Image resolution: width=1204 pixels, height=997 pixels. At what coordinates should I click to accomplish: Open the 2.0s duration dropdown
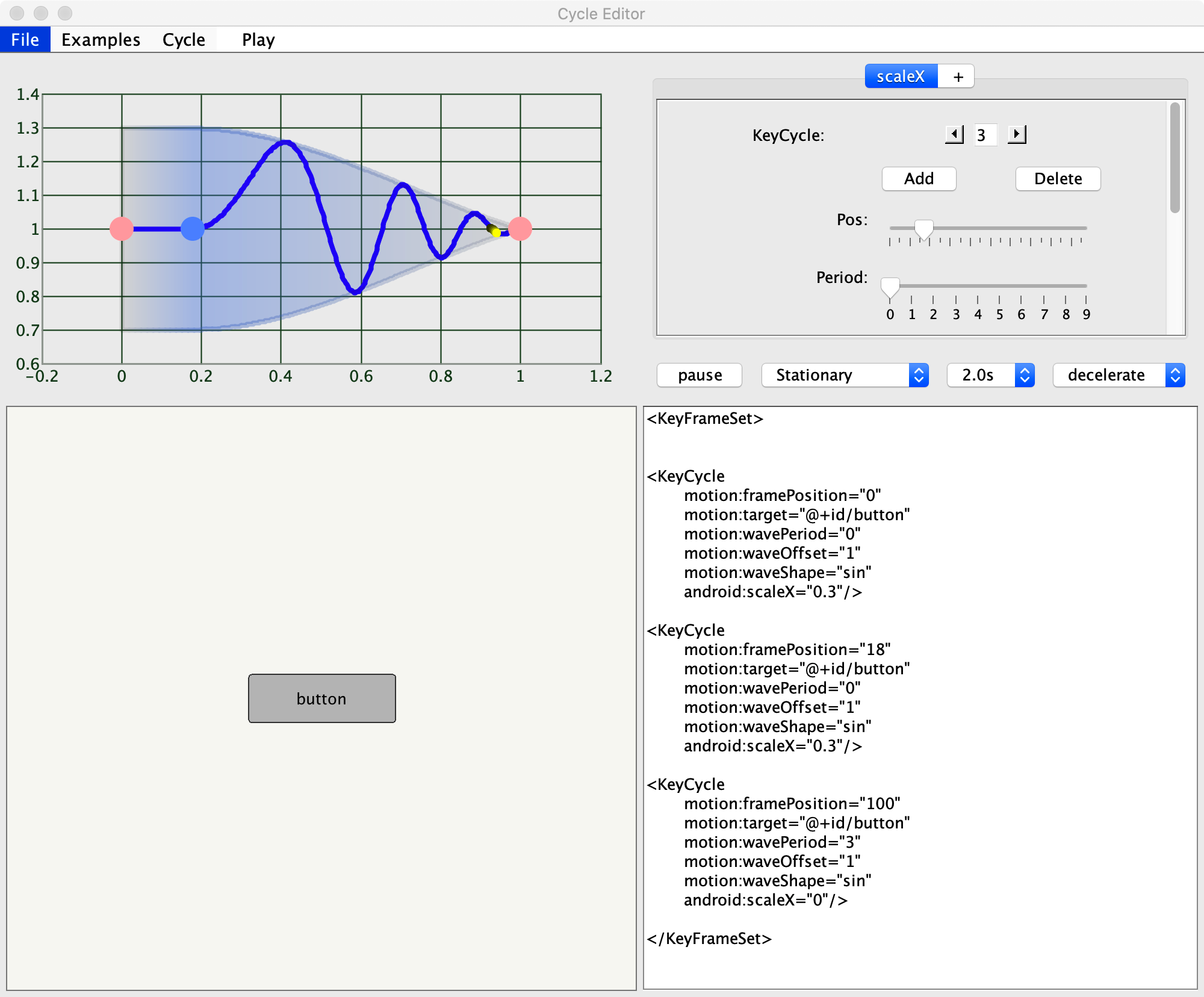pos(990,375)
